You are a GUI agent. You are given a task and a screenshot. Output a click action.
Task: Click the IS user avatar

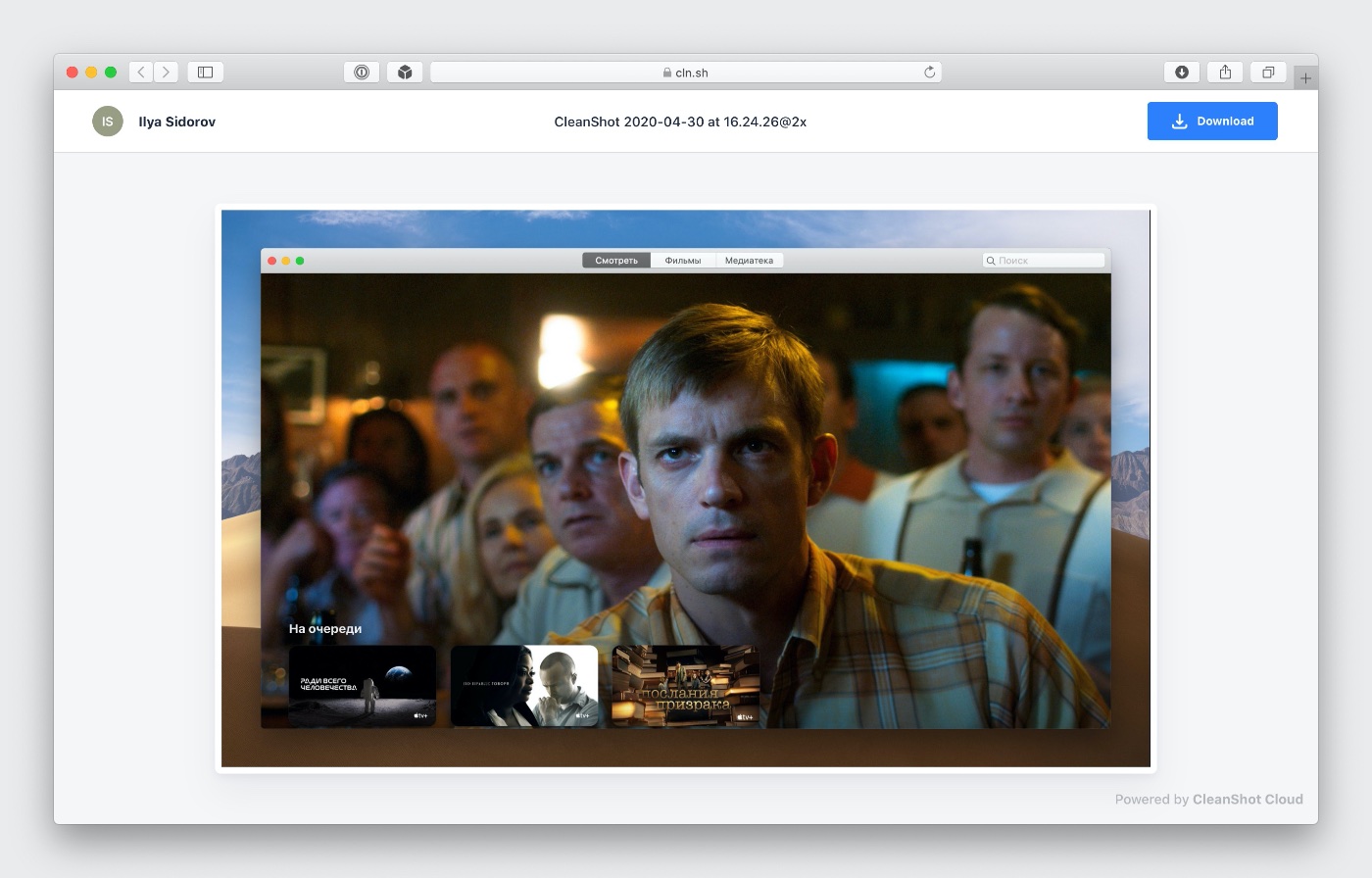[108, 122]
